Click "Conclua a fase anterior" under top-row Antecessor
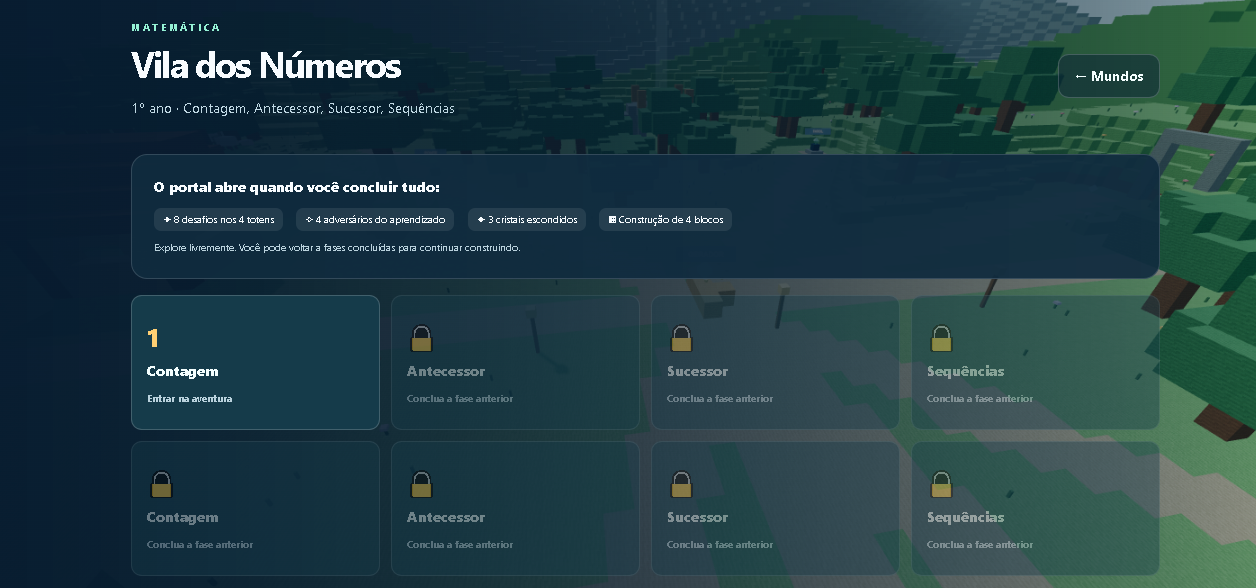1256x588 pixels. click(x=460, y=399)
